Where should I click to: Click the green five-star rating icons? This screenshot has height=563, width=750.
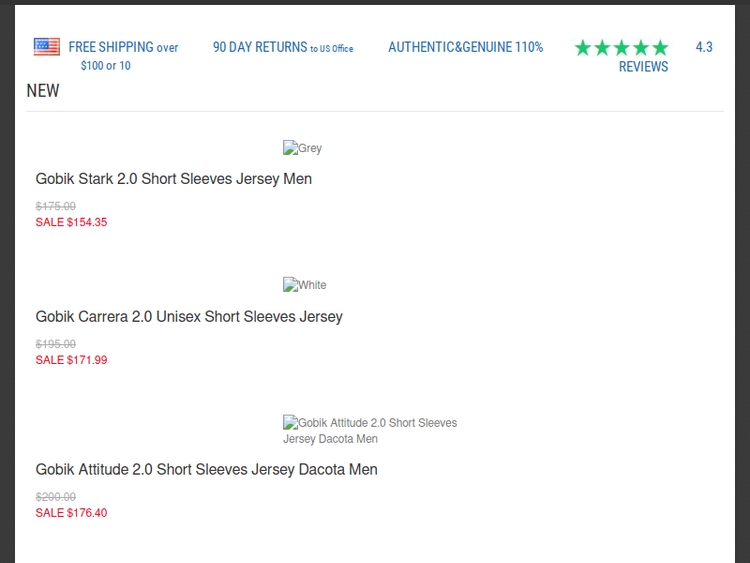[621, 48]
